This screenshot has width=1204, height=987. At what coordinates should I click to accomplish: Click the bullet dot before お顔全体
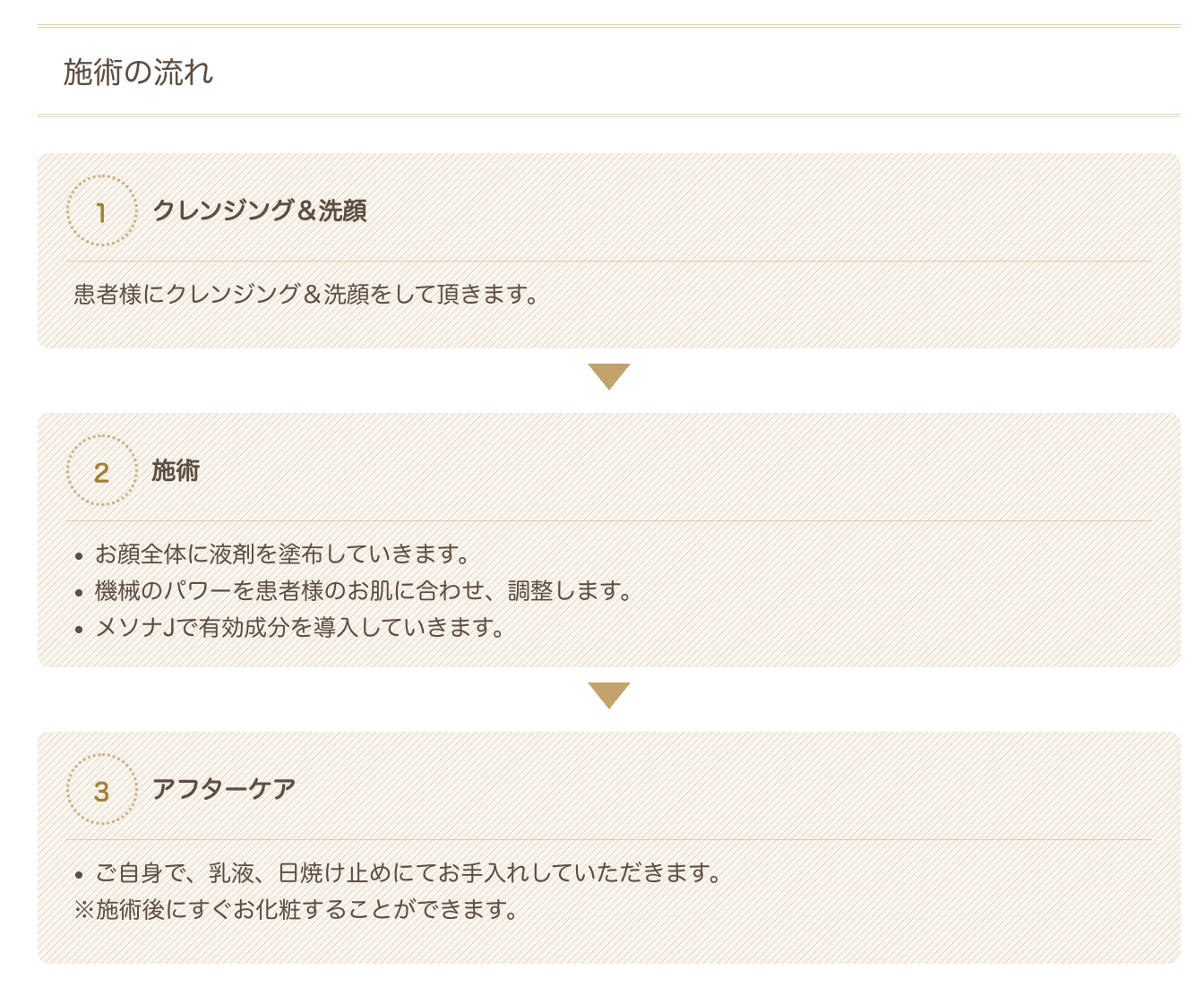[79, 556]
